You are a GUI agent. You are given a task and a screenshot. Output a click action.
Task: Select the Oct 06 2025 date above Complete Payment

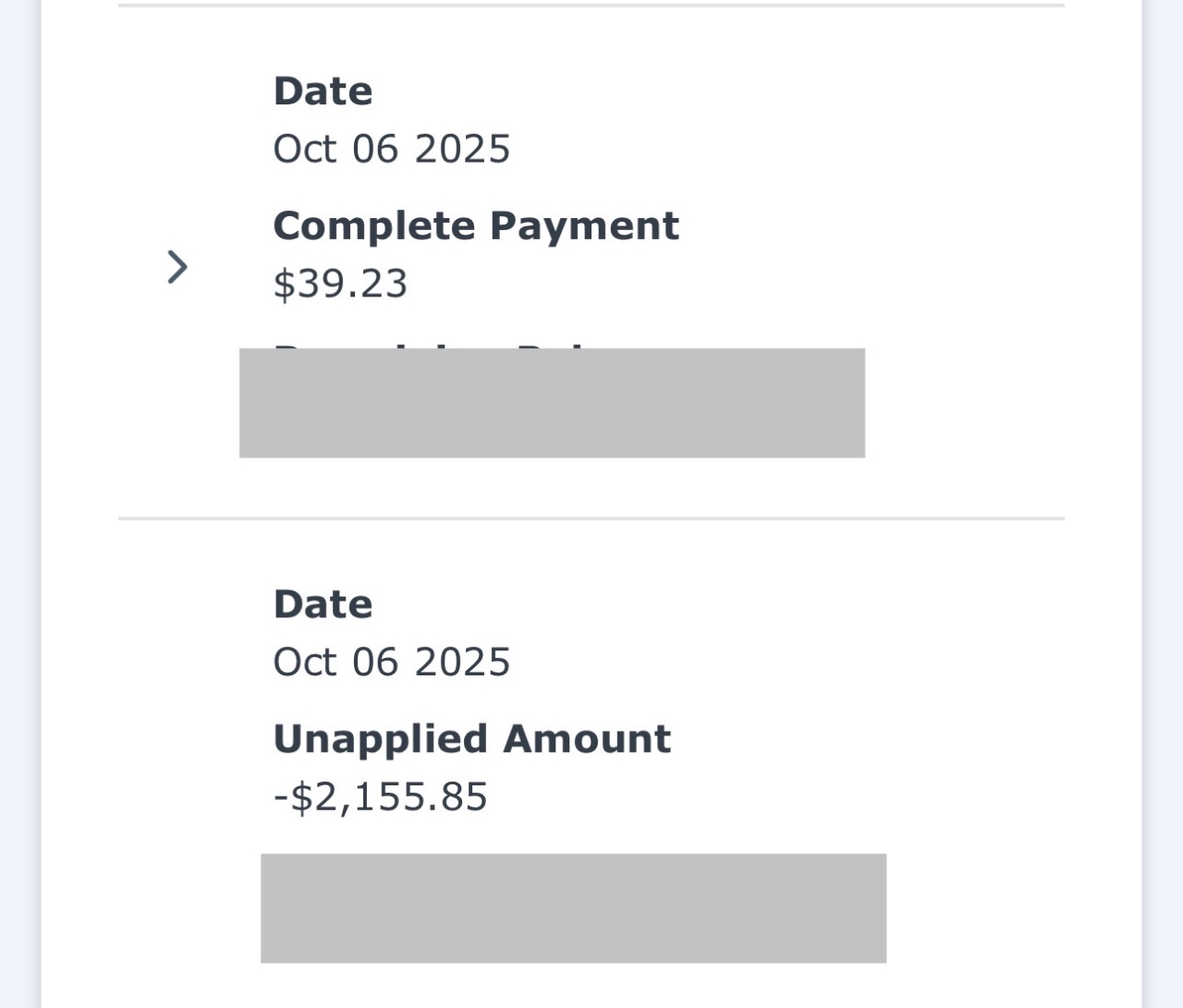pos(391,150)
